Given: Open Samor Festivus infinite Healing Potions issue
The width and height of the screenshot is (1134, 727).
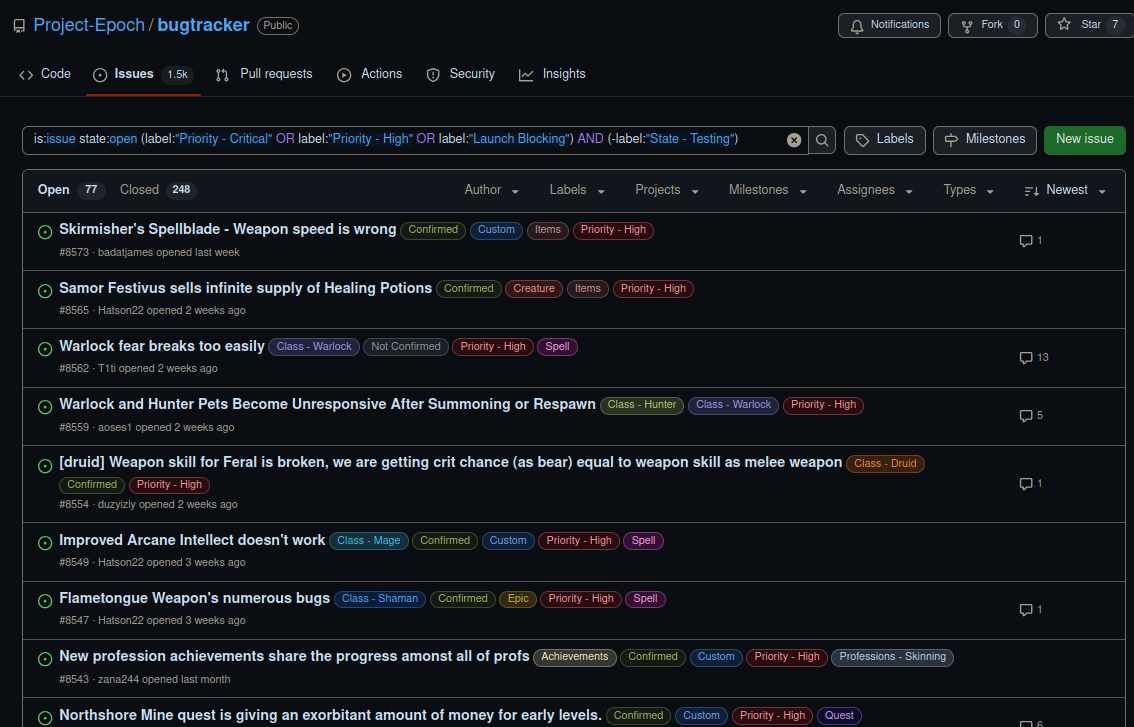Looking at the screenshot, I should click(x=245, y=288).
